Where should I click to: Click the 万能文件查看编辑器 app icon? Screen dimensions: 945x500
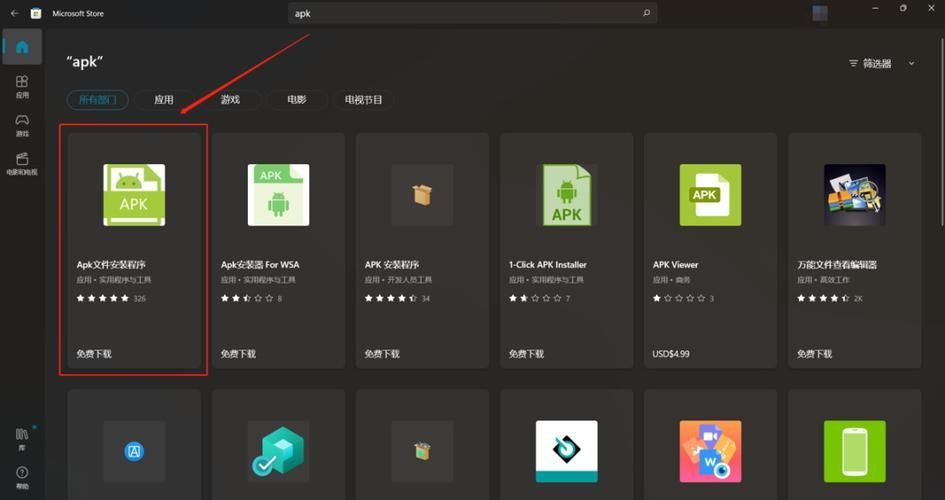pos(855,195)
